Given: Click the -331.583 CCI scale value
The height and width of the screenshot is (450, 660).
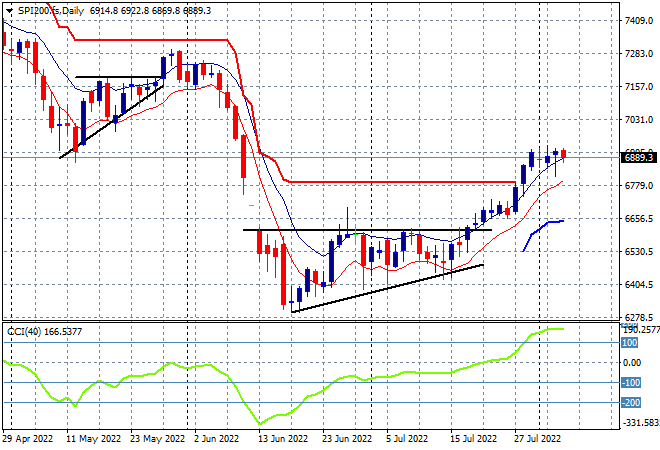Looking at the screenshot, I should pyautogui.click(x=641, y=423).
